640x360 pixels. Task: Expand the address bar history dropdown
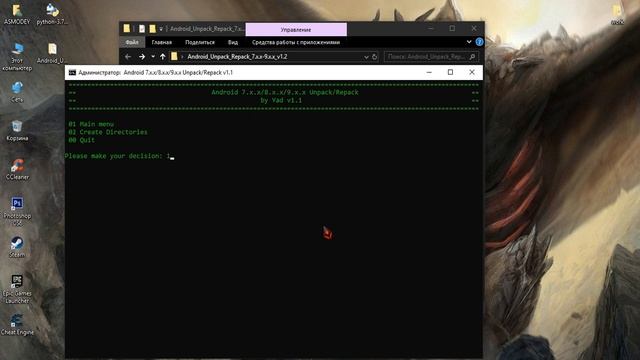click(x=366, y=57)
